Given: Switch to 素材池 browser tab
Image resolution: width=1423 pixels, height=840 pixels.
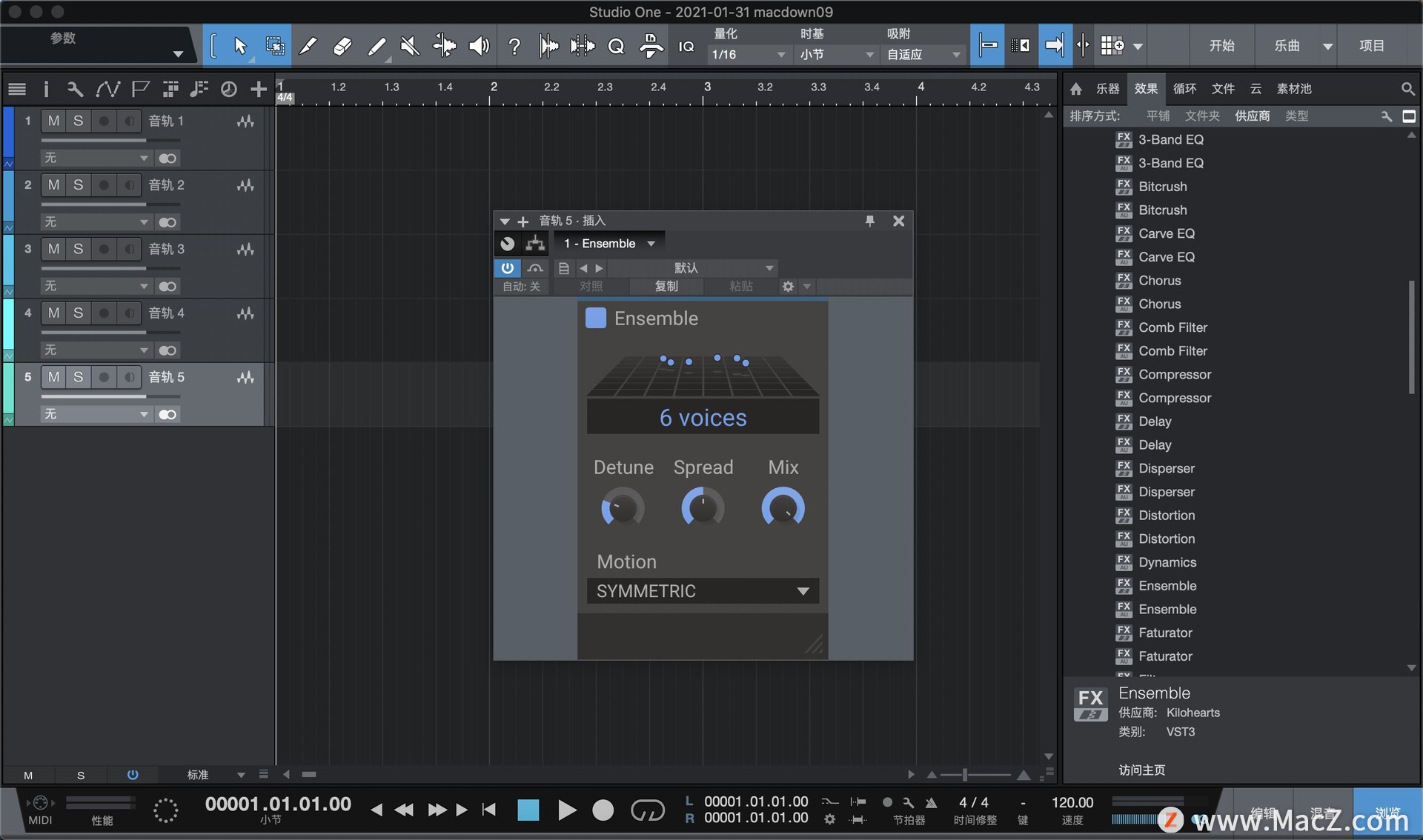Looking at the screenshot, I should point(1294,89).
